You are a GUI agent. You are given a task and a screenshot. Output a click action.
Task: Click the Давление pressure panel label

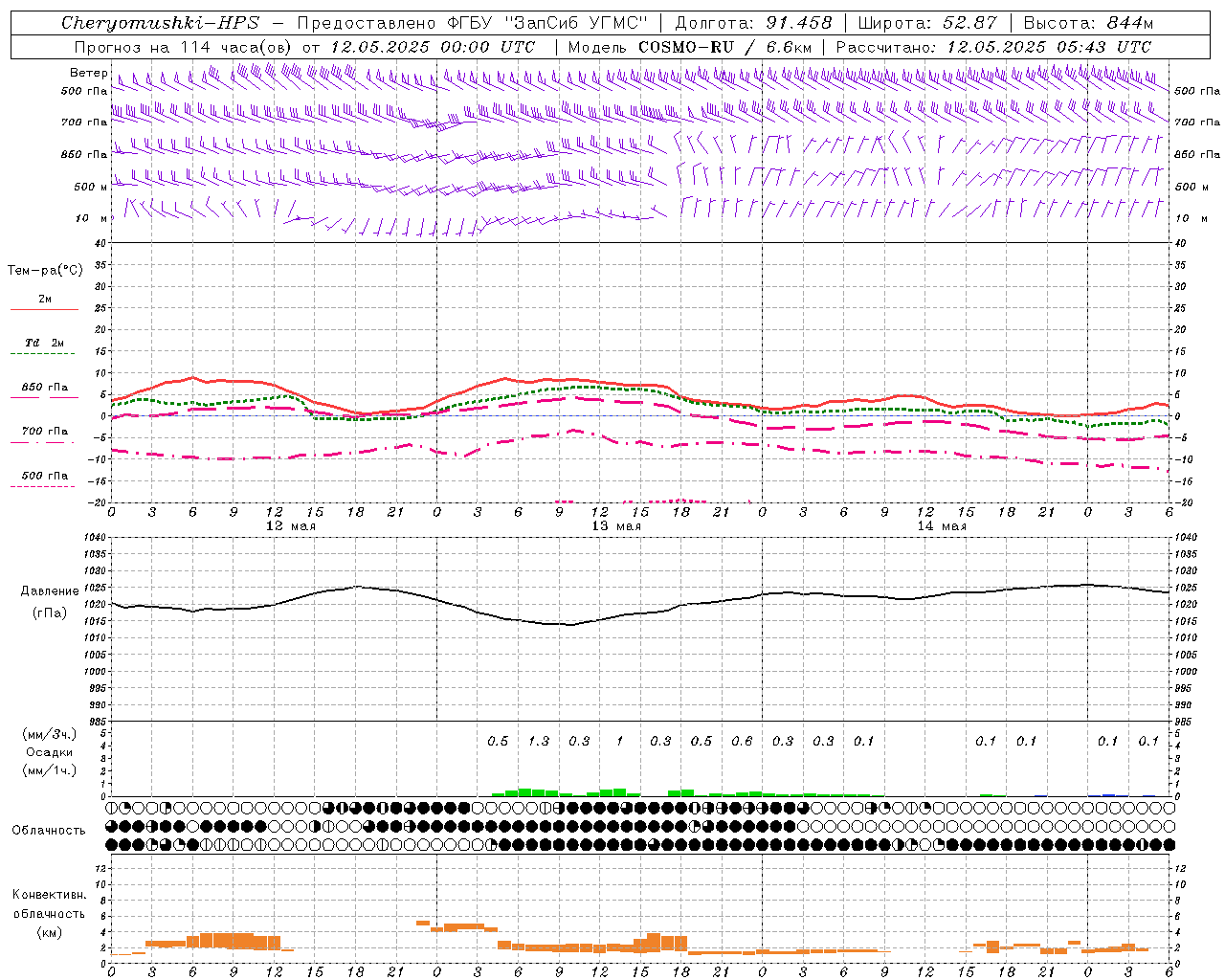pyautogui.click(x=50, y=591)
